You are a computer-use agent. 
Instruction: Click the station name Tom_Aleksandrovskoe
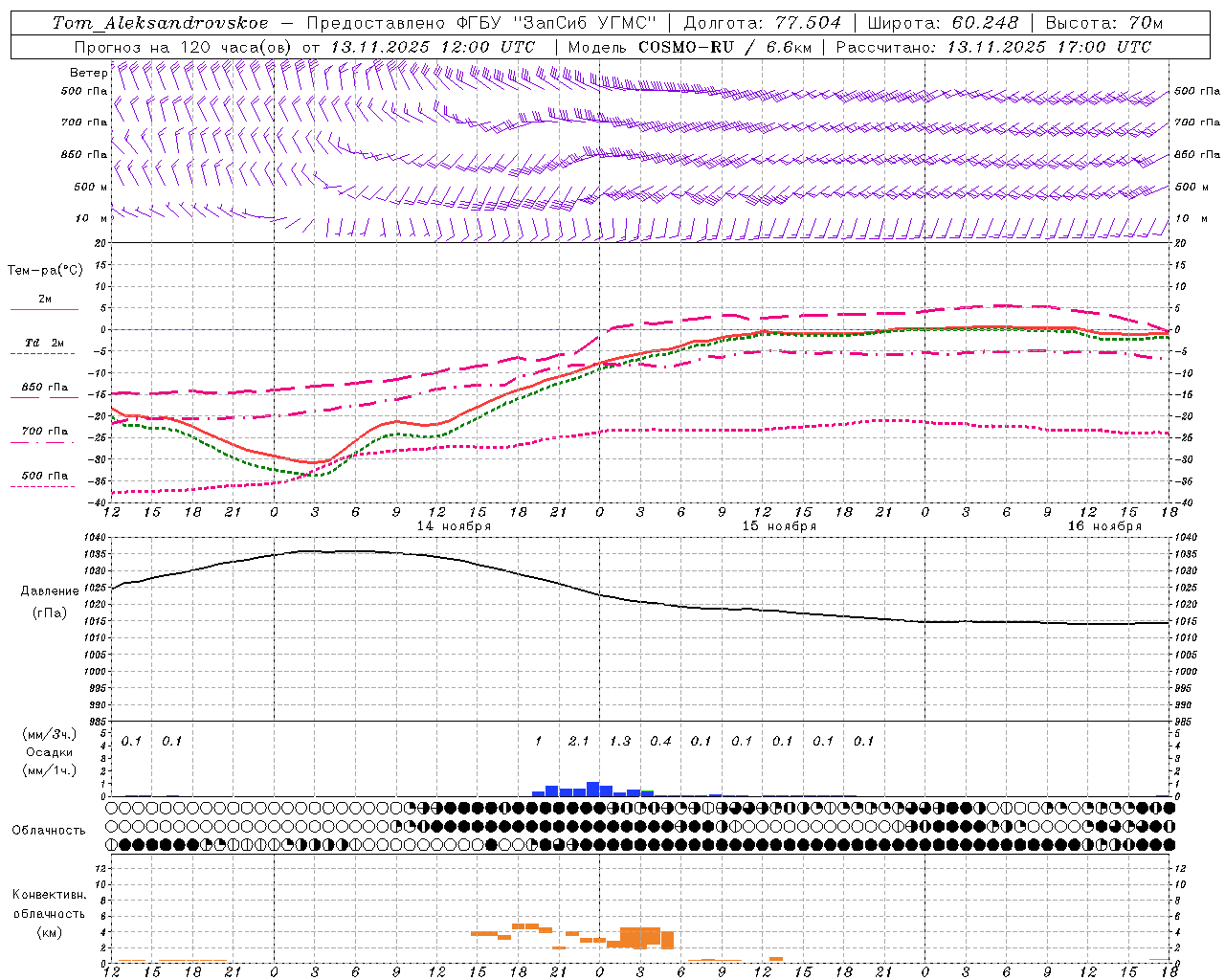point(161,23)
